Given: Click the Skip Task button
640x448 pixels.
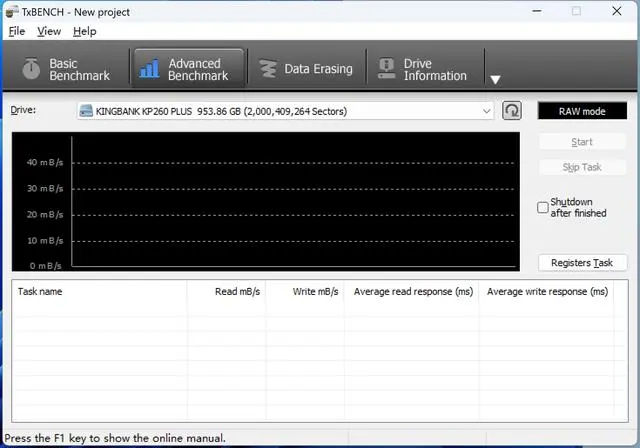Looking at the screenshot, I should click(x=582, y=167).
